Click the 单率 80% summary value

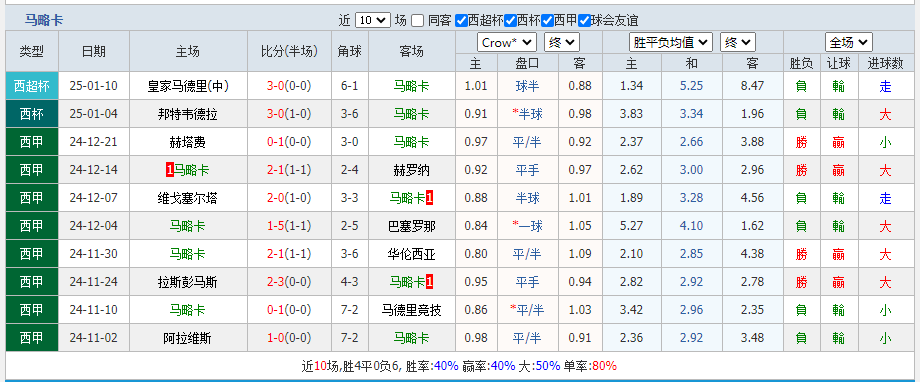604,366
